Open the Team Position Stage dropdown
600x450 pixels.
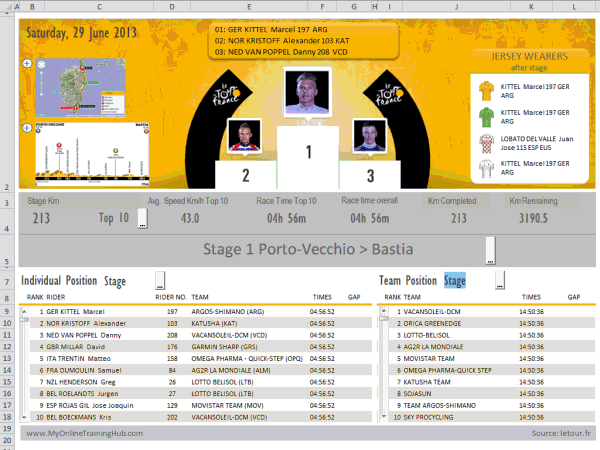point(500,280)
